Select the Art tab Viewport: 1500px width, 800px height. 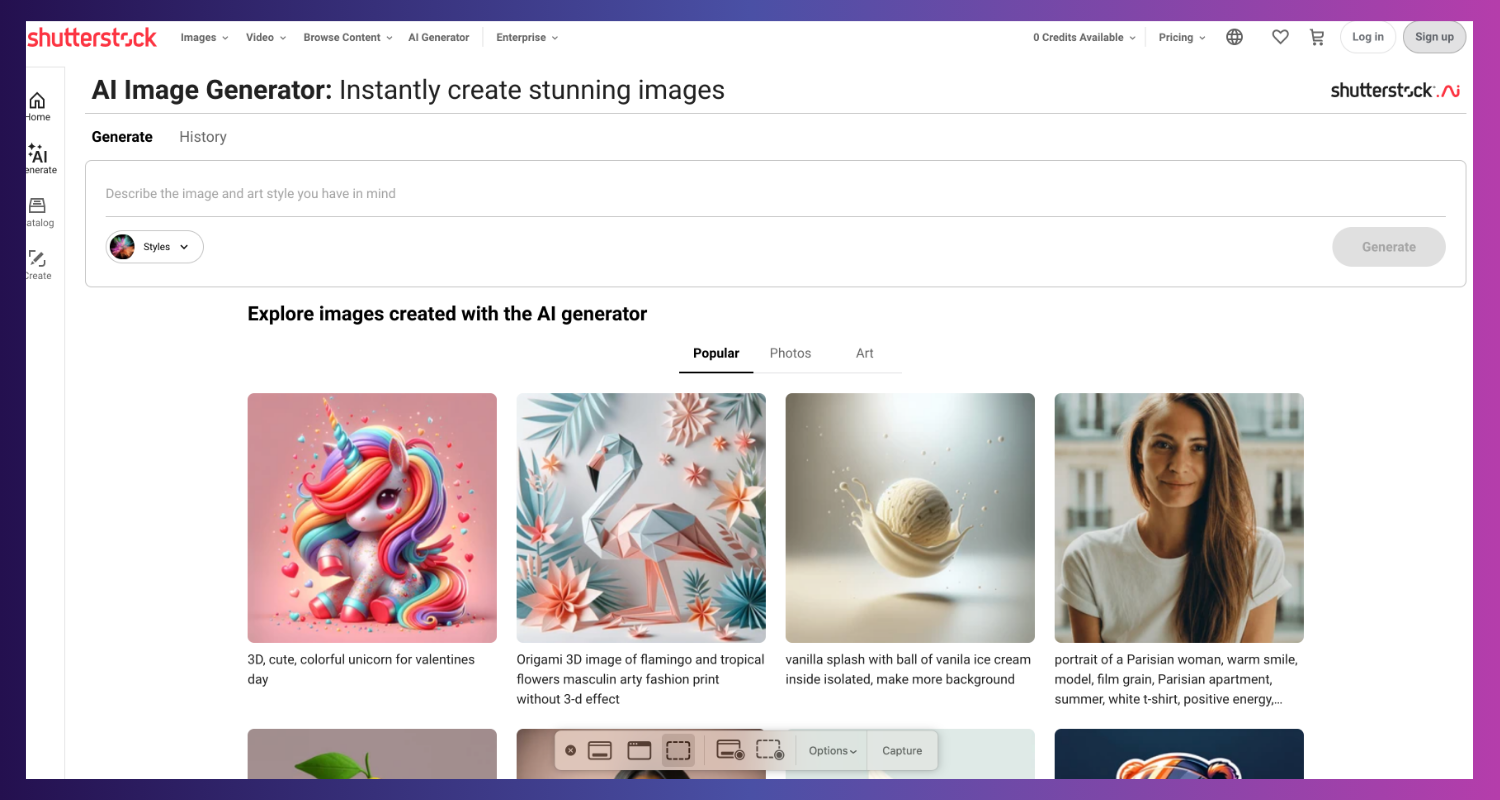pyautogui.click(x=865, y=353)
